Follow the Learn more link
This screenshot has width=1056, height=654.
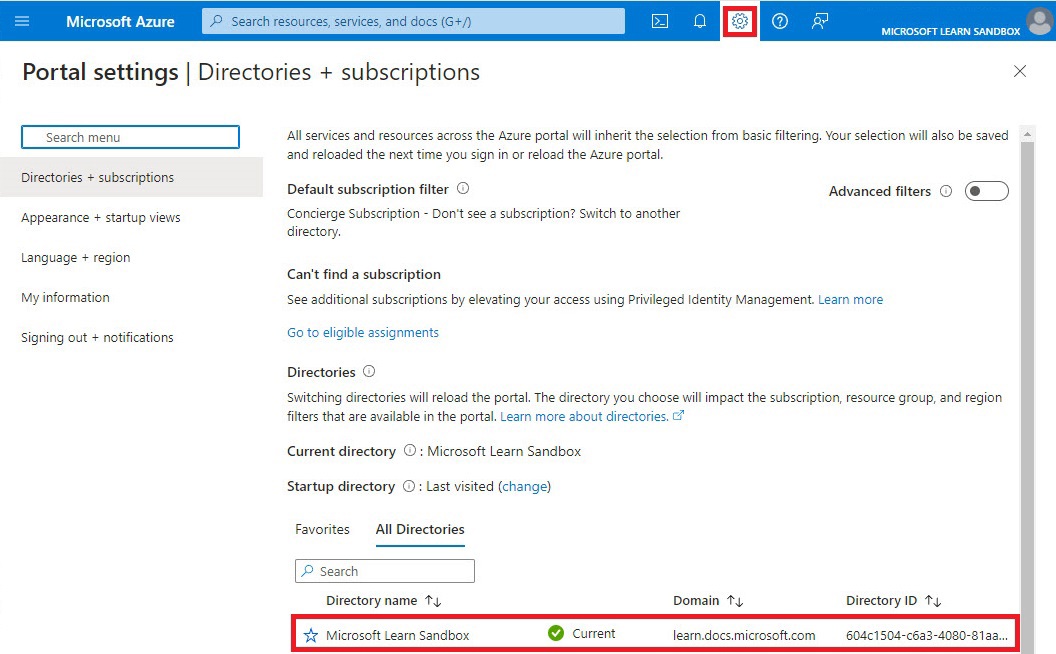pyautogui.click(x=850, y=300)
